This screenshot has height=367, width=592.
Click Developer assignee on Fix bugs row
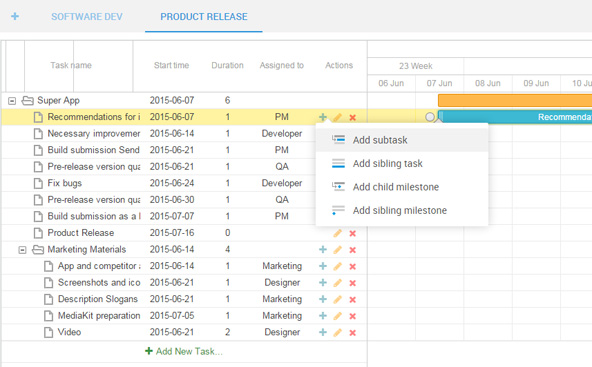[282, 184]
